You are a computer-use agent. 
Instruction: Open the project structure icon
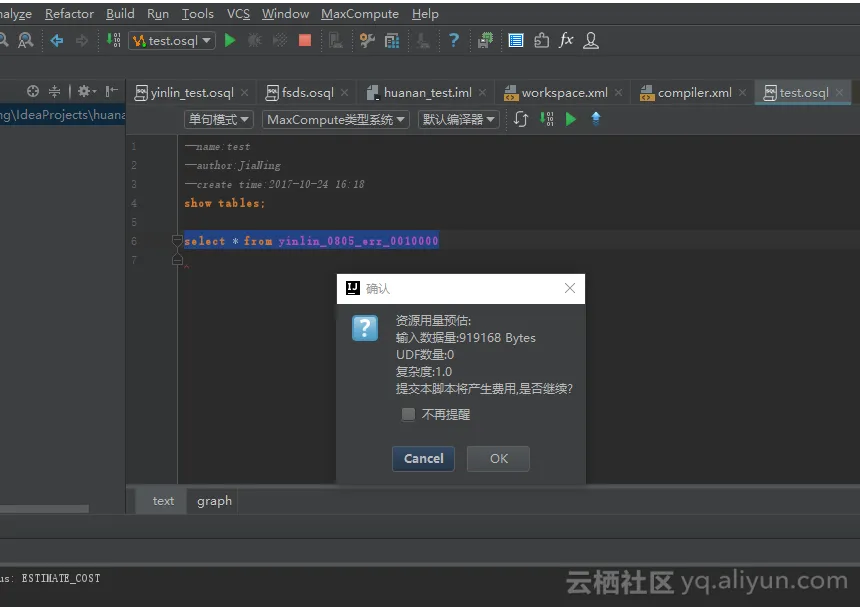click(x=392, y=40)
